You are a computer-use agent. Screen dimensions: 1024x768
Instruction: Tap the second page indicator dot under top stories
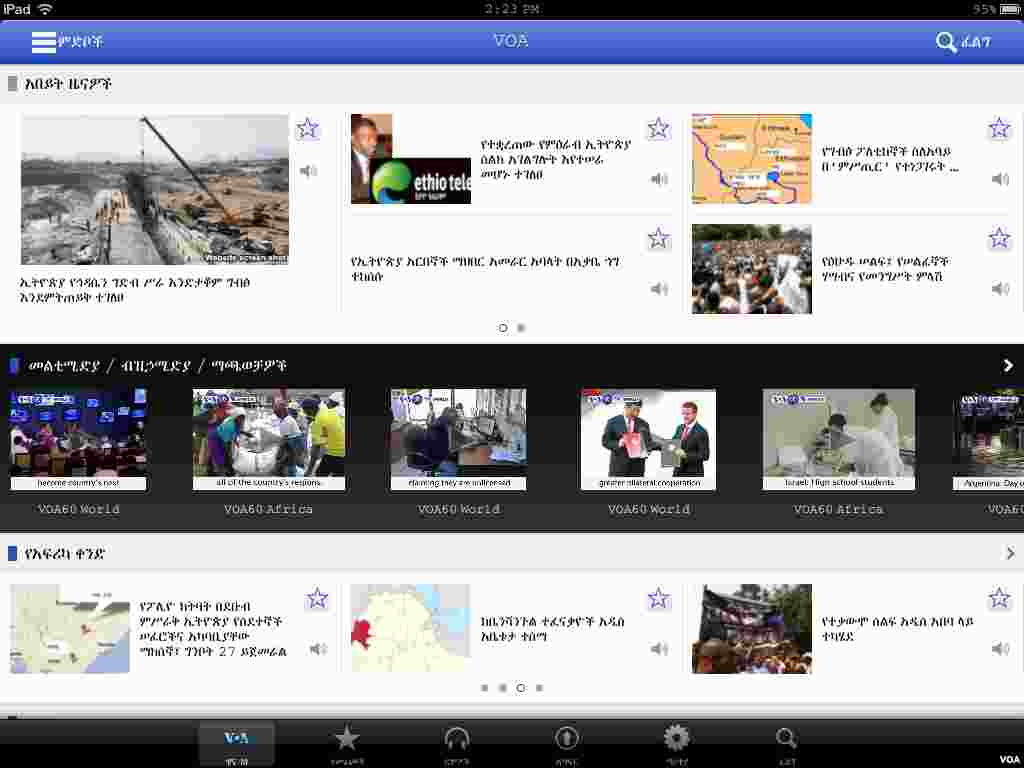(x=521, y=327)
